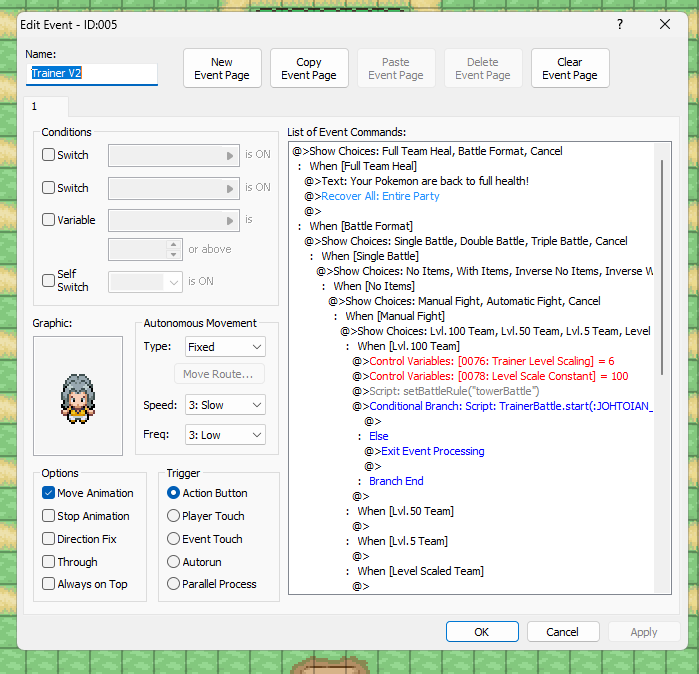Toggle the Move Animation checkbox
The image size is (699, 674).
click(49, 493)
